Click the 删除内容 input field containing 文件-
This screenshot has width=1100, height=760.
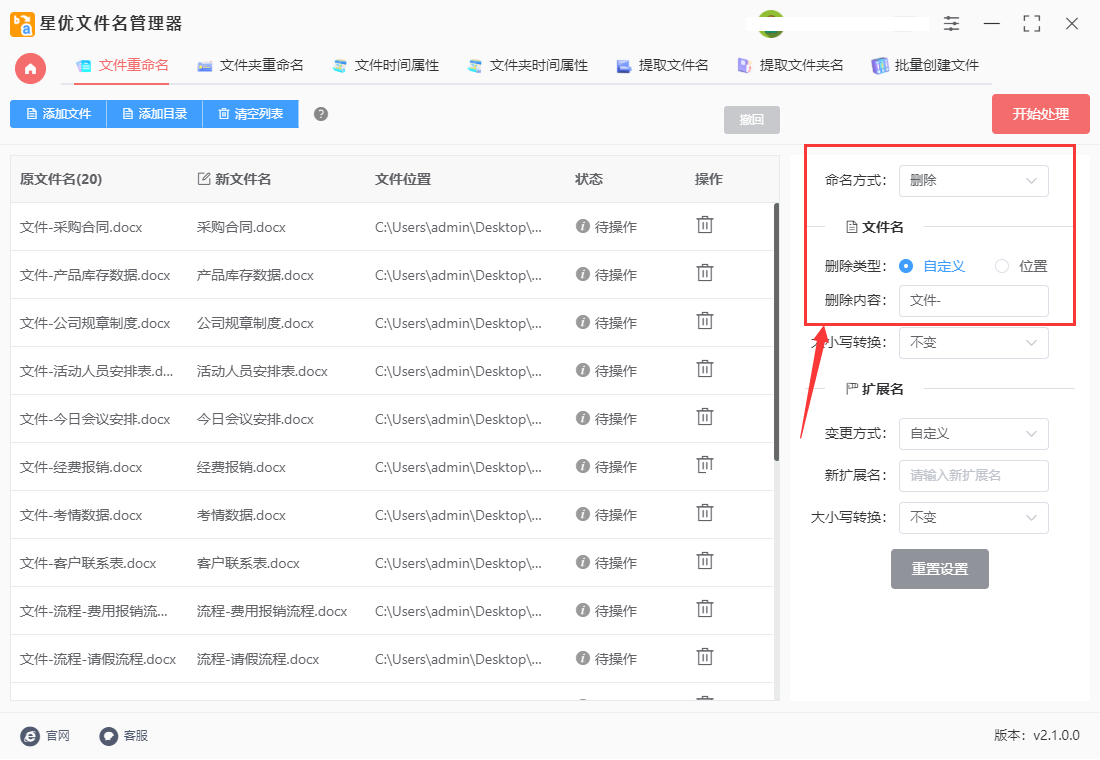pos(974,301)
